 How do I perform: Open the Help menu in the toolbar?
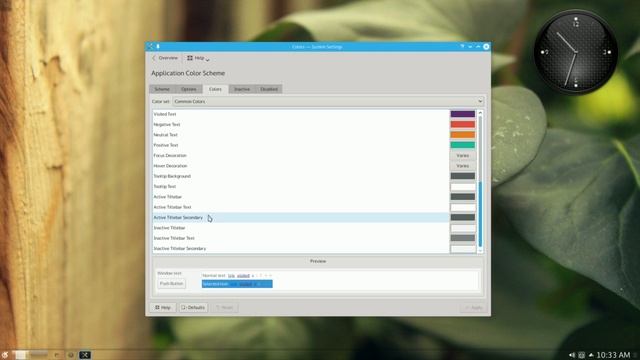[x=198, y=58]
